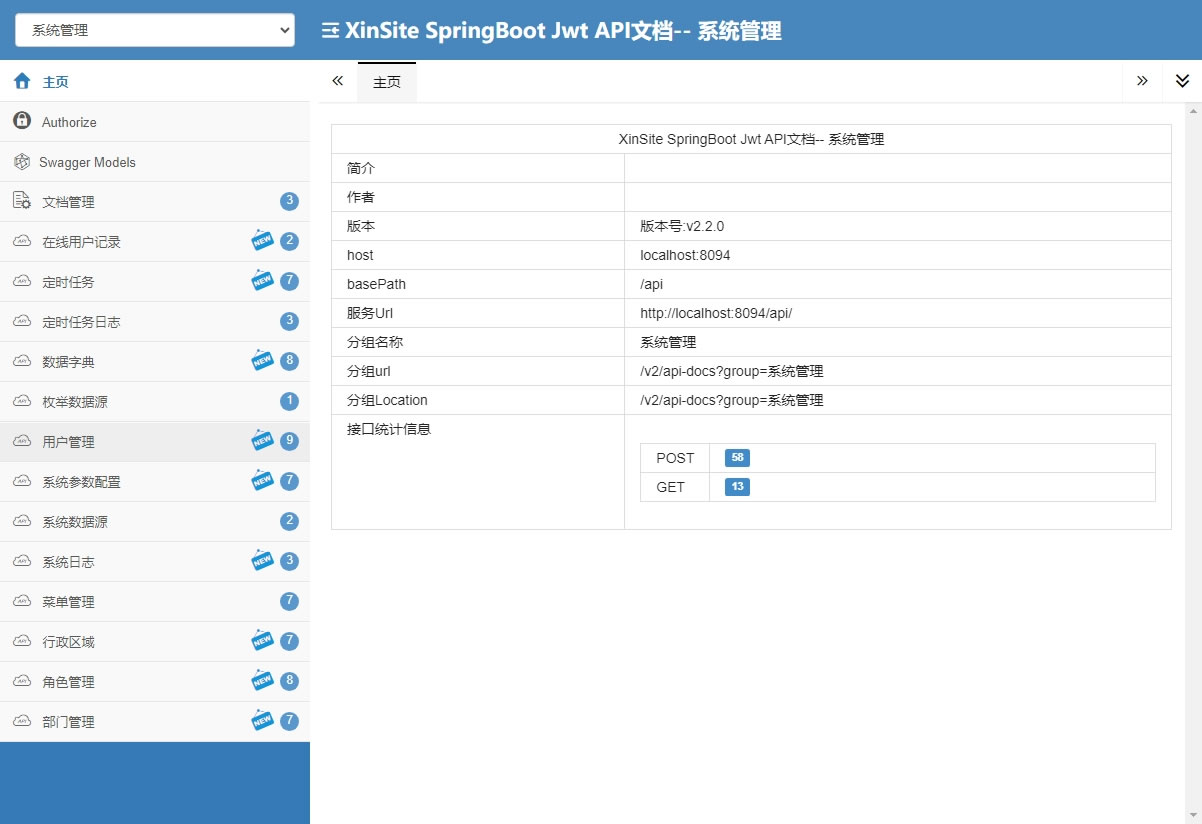Click the home icon beside 主页
The image size is (1202, 824).
(x=22, y=81)
